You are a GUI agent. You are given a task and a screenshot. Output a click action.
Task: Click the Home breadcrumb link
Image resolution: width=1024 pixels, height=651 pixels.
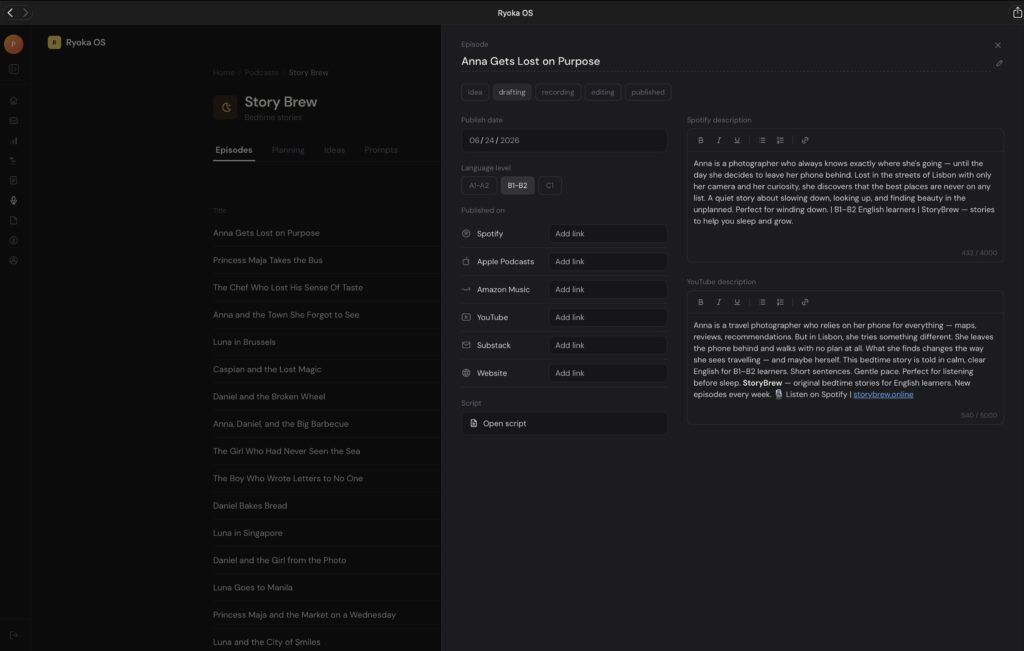[223, 72]
